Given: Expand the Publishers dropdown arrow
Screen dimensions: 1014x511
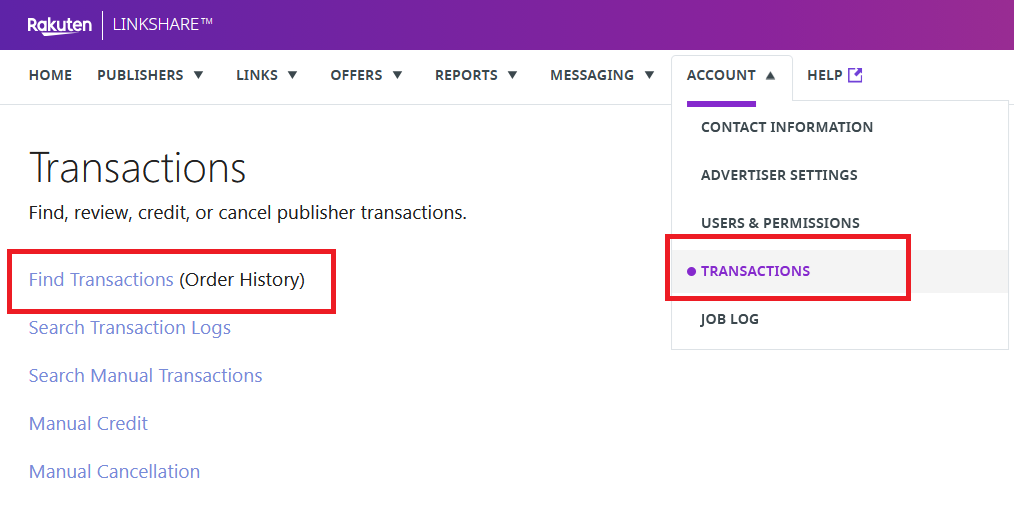Looking at the screenshot, I should (x=198, y=75).
